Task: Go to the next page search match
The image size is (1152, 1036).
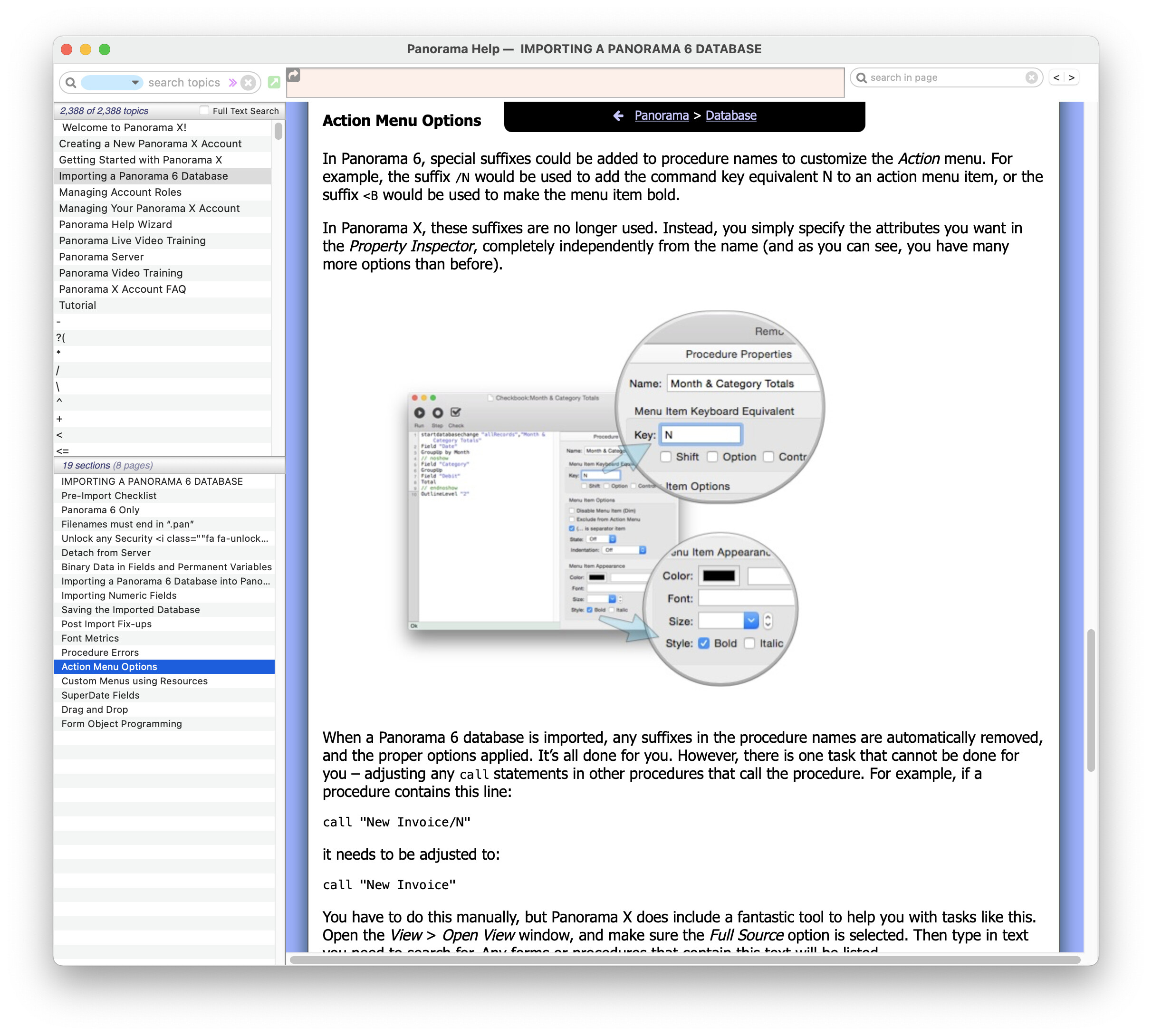Action: [1071, 77]
